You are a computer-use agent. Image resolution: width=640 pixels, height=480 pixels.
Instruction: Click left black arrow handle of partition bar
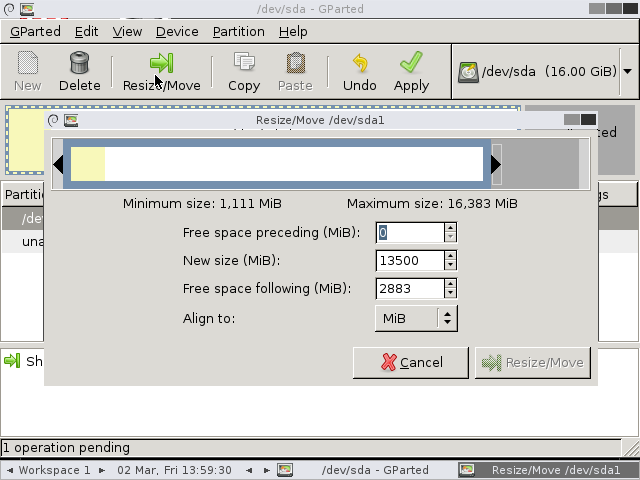(x=58, y=164)
